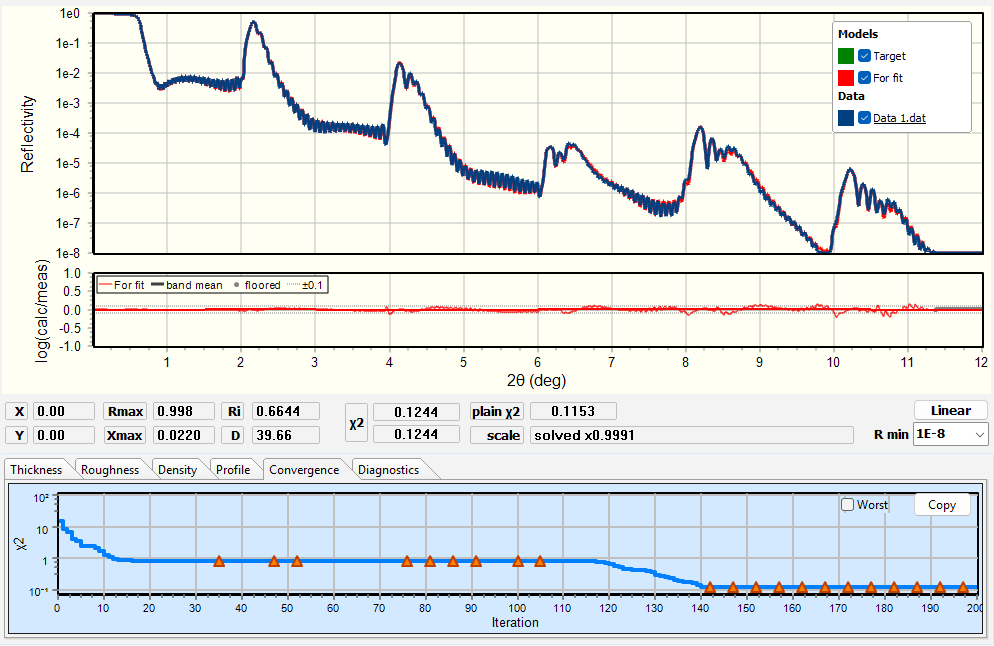This screenshot has height=646, width=994.
Task: Click the red For fit color swatch
Action: coord(846,77)
